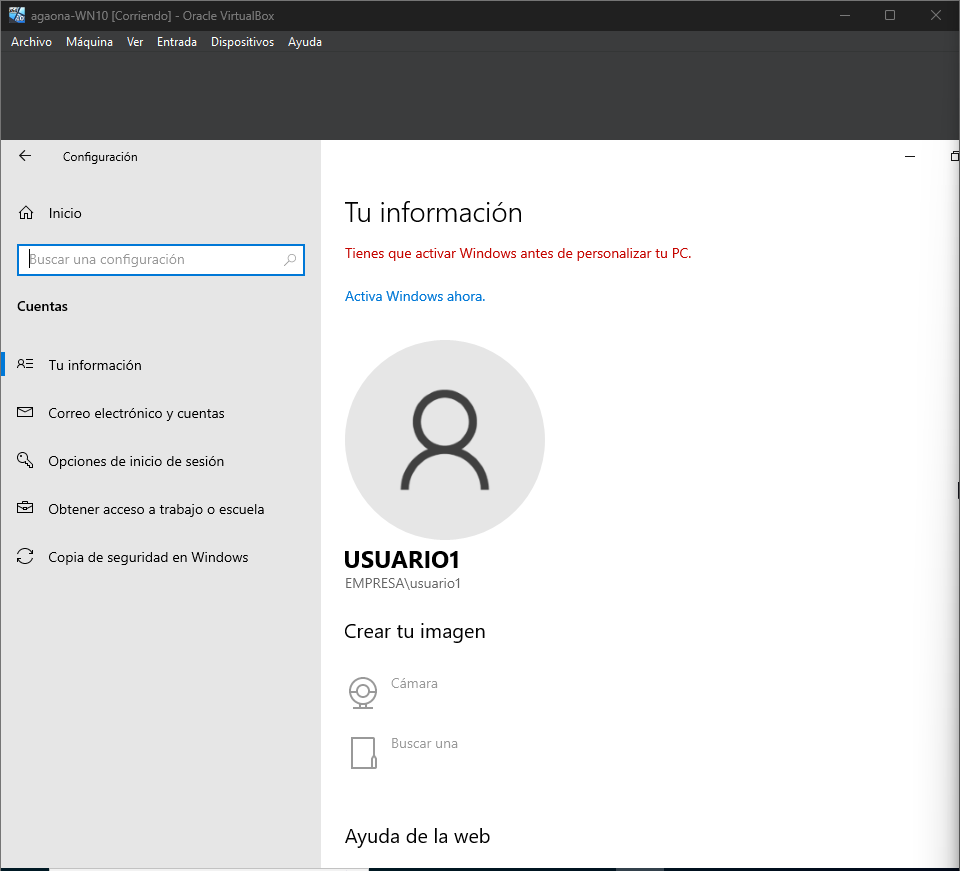
Task: Click the envelope icon for Correo electrónico
Action: (x=26, y=413)
